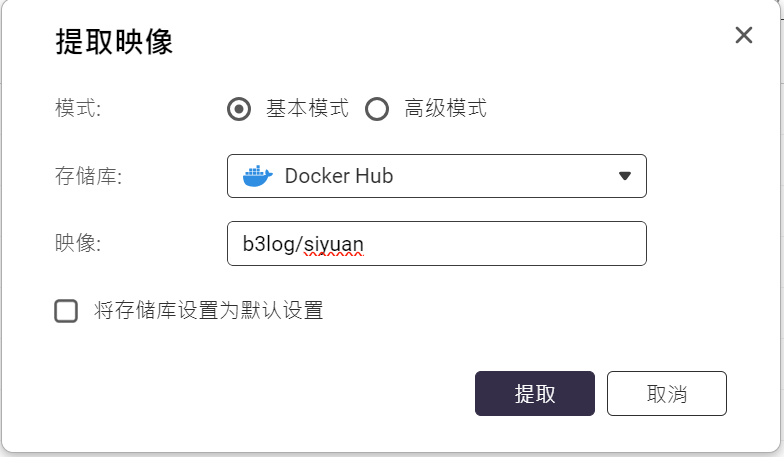Select the 基本模式 radio button

point(239,109)
